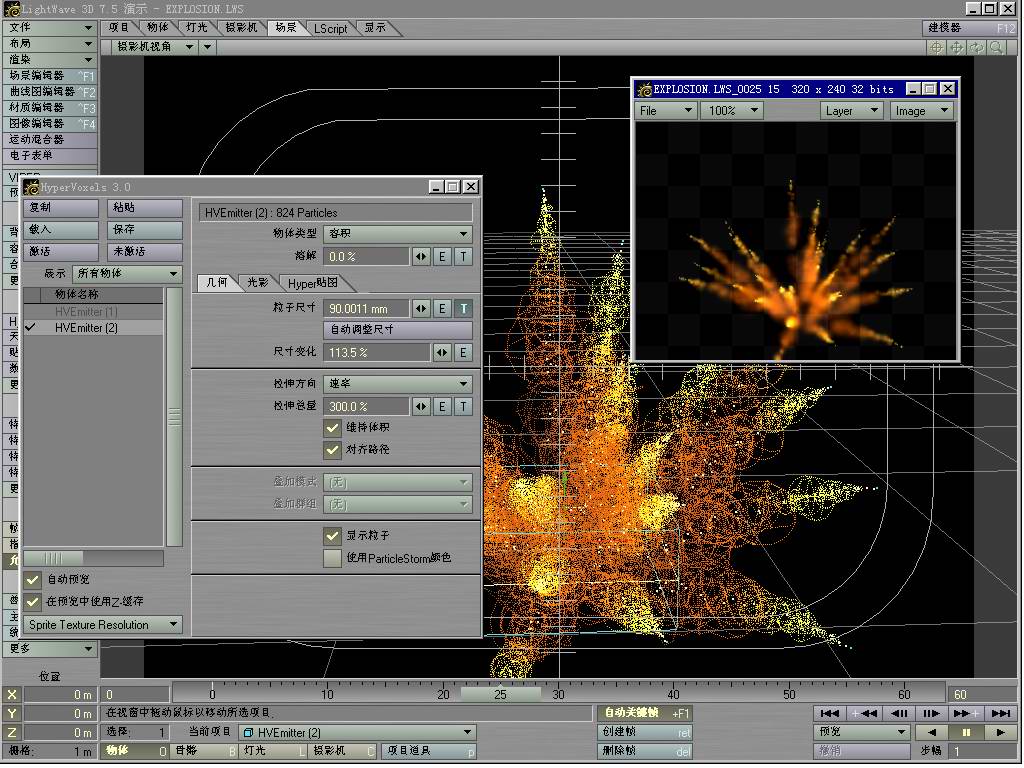Open 拉伸方向 速率 dropdown
This screenshot has height=768, width=1024.
(x=398, y=384)
